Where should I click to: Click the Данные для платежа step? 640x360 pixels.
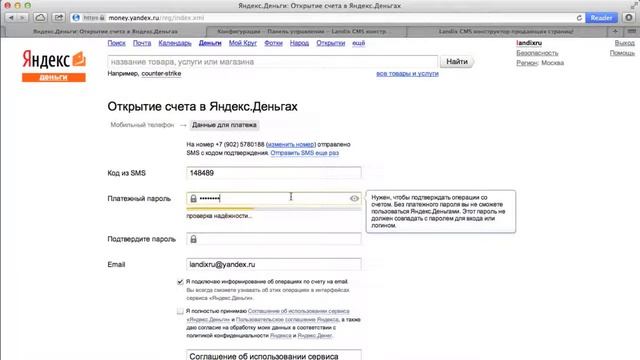tap(224, 125)
